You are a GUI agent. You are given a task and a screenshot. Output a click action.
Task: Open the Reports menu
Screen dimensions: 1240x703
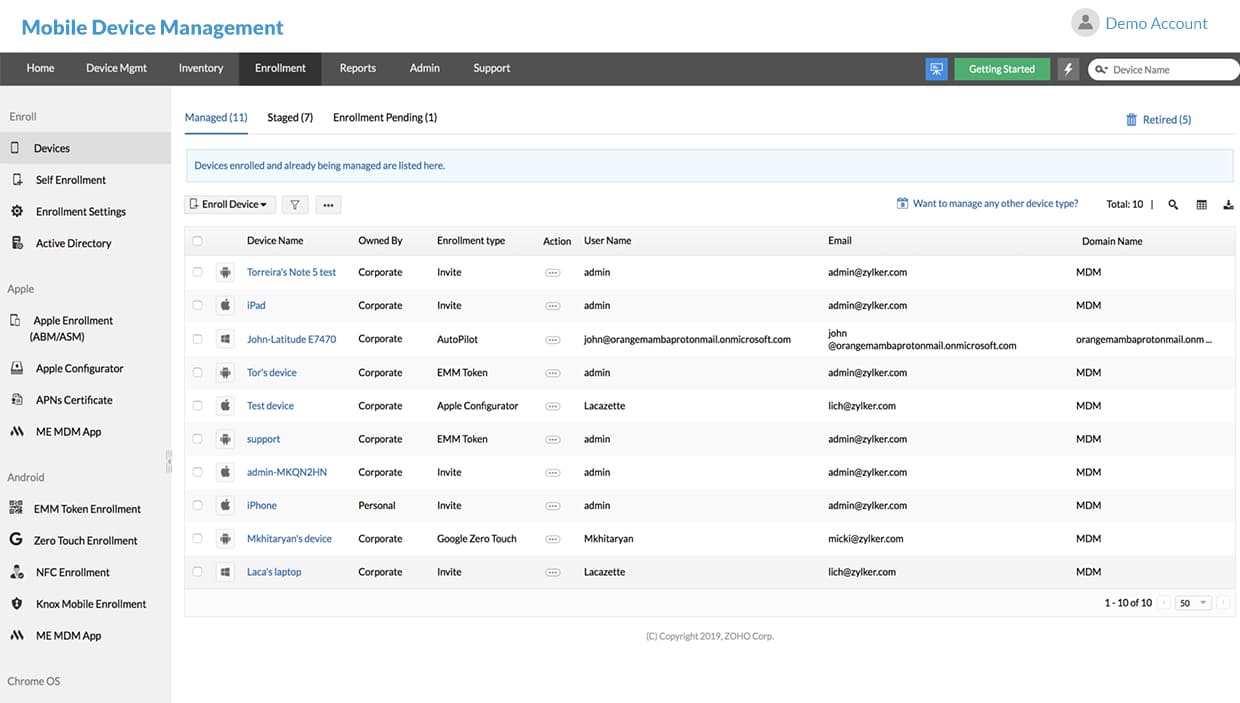point(357,68)
